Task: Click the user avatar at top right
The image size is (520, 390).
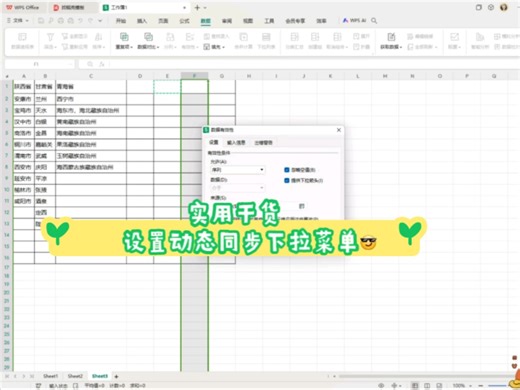Action: click(x=504, y=7)
